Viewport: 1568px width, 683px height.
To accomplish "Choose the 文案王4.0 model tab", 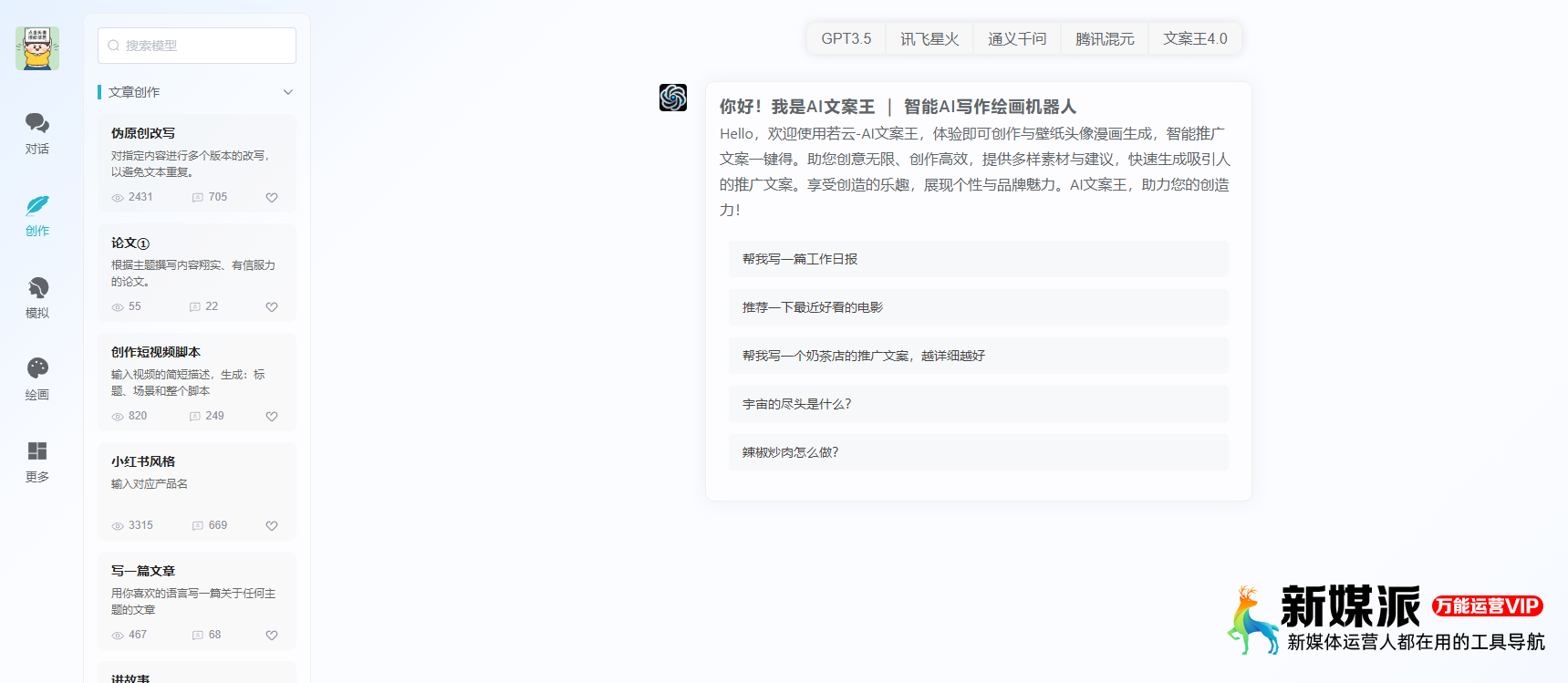I will (1195, 38).
